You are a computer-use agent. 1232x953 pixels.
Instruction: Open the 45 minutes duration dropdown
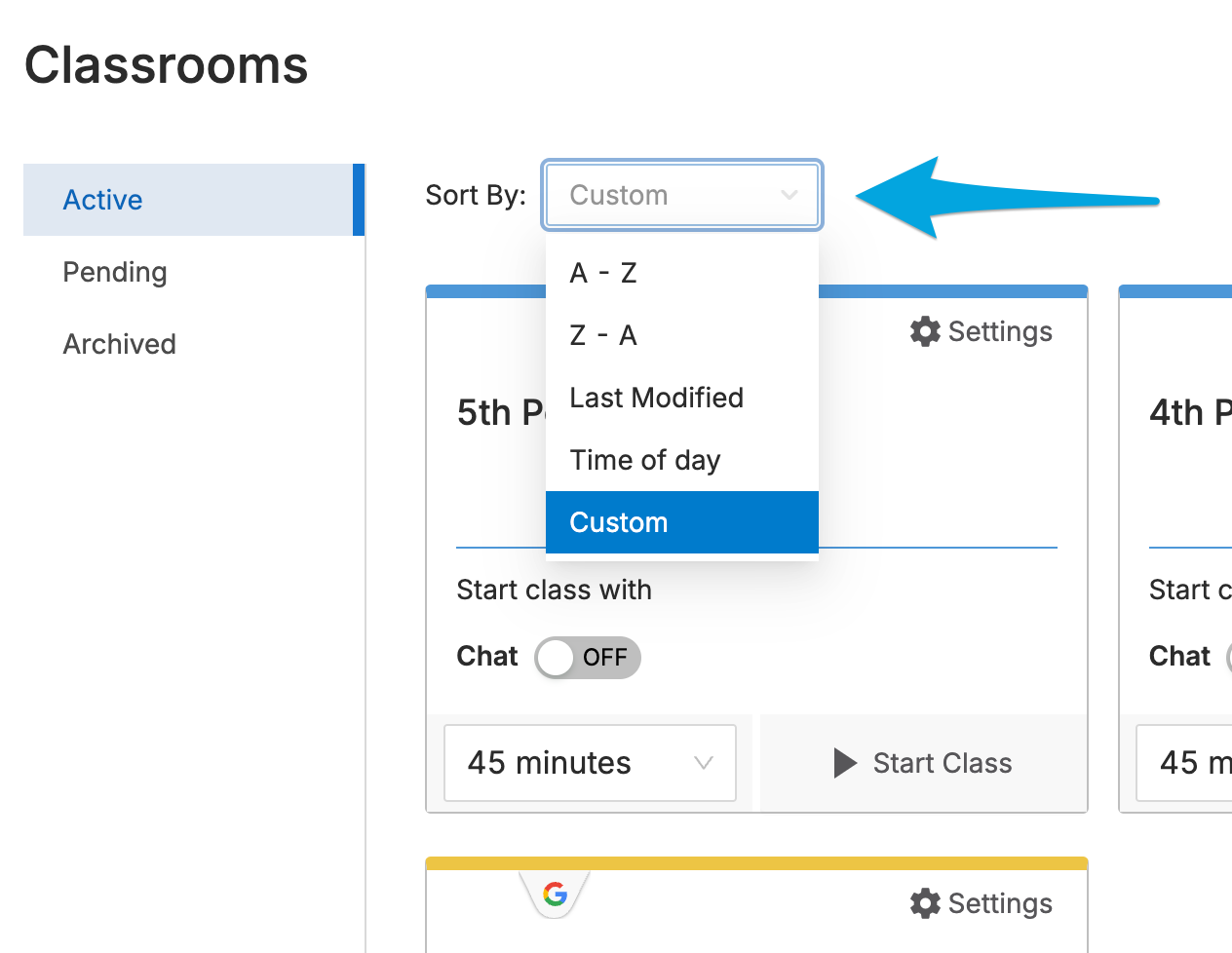pos(590,763)
